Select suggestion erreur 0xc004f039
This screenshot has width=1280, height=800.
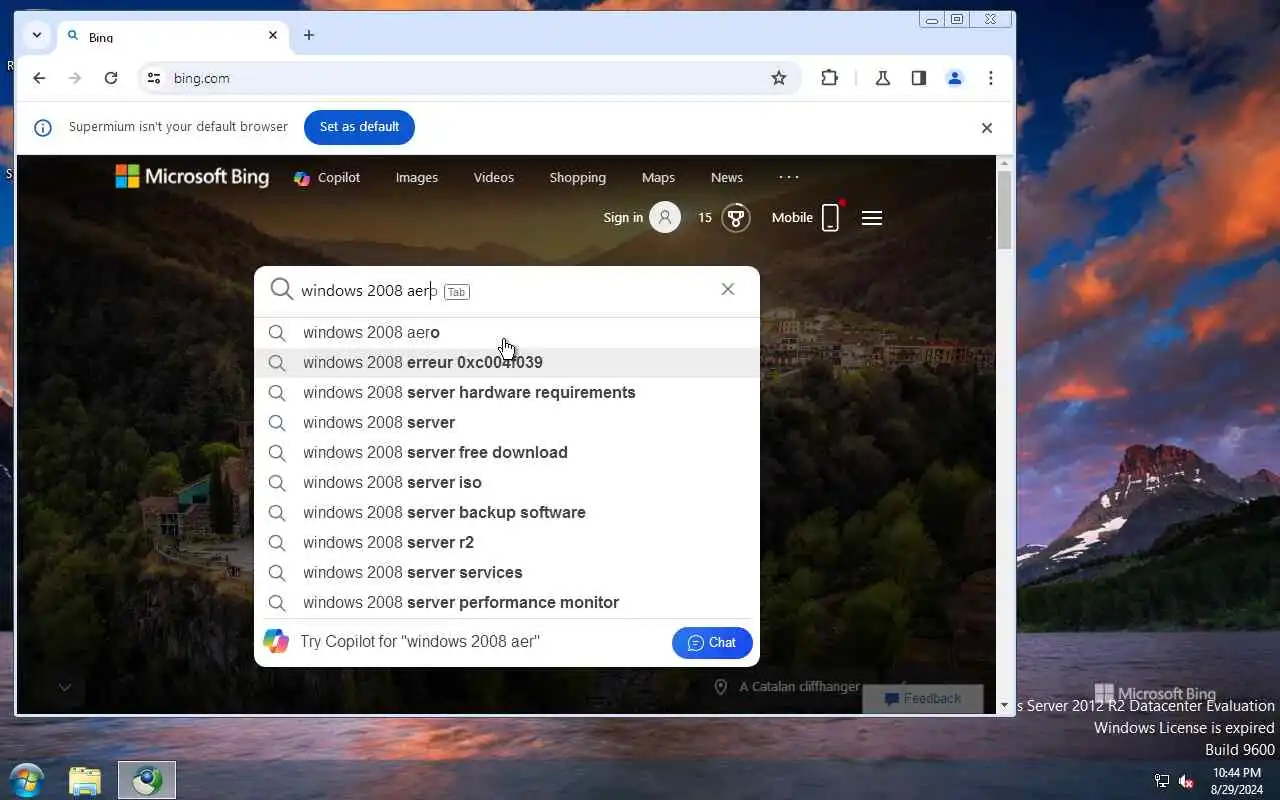coord(507,363)
